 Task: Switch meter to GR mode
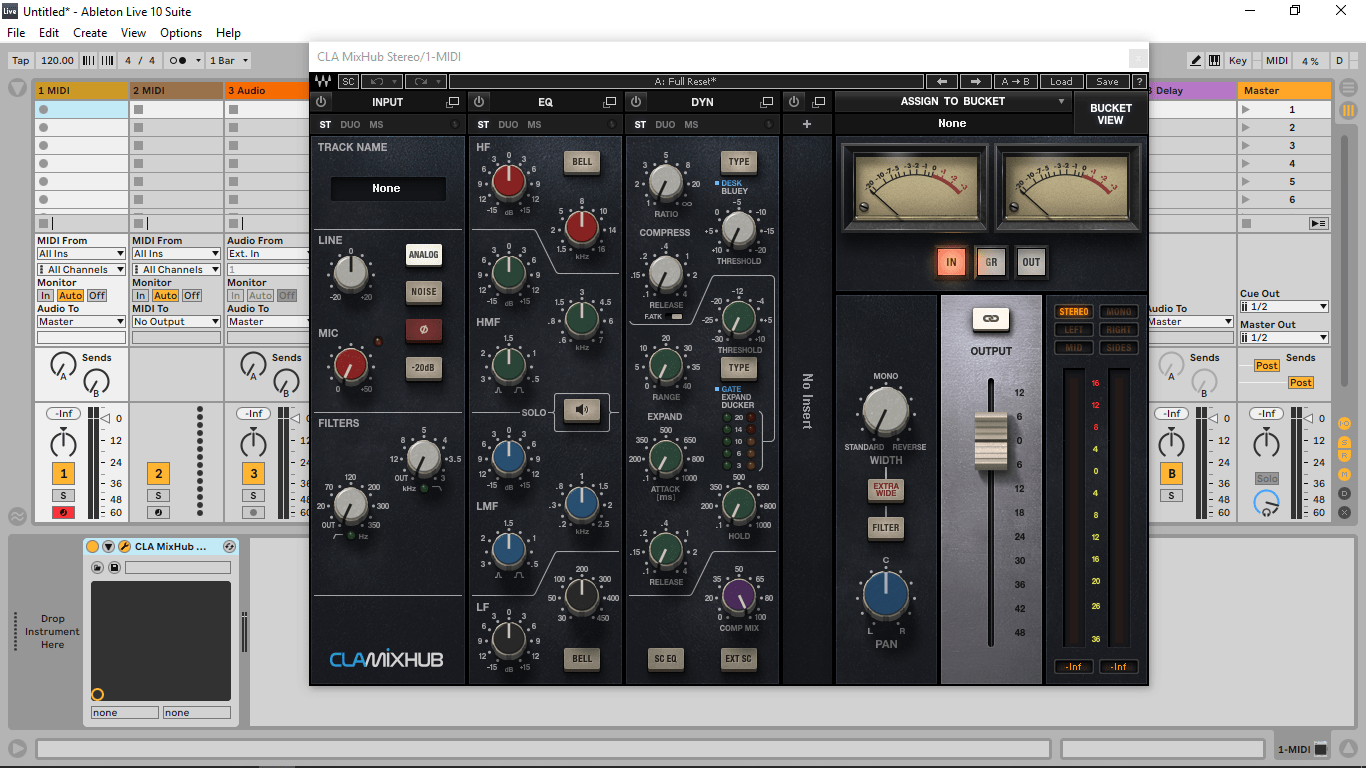(x=991, y=262)
